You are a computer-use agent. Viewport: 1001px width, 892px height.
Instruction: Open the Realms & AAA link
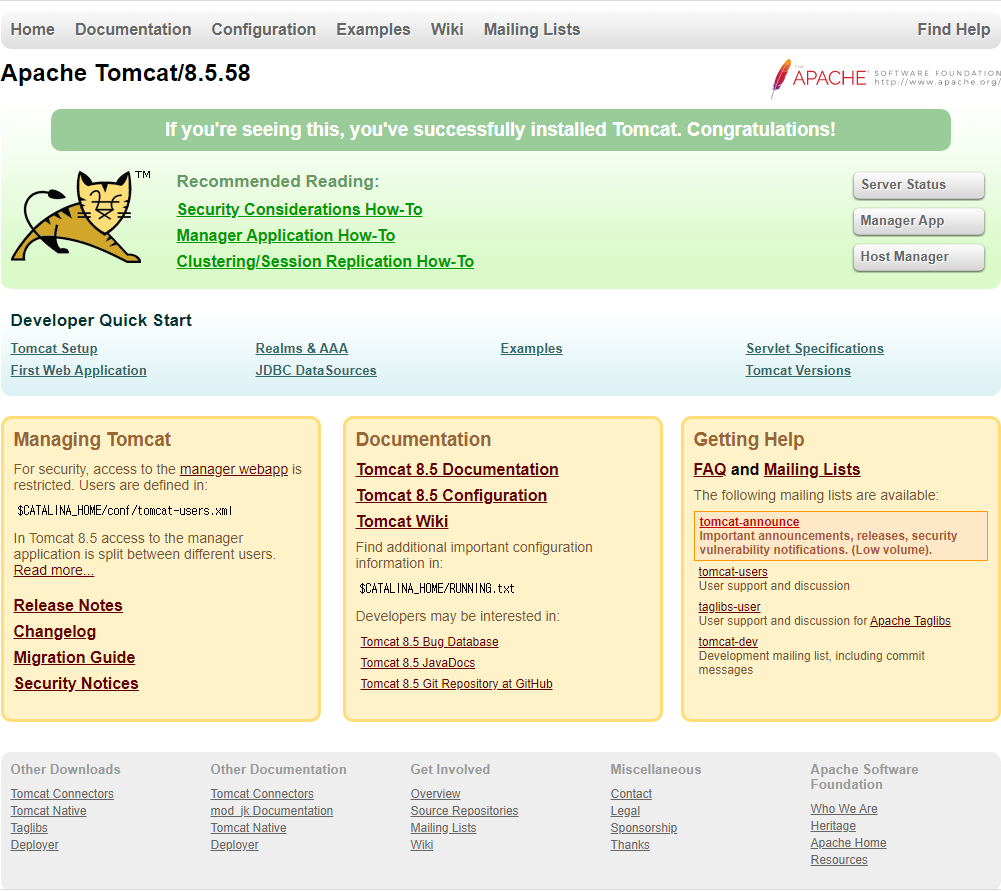(302, 349)
